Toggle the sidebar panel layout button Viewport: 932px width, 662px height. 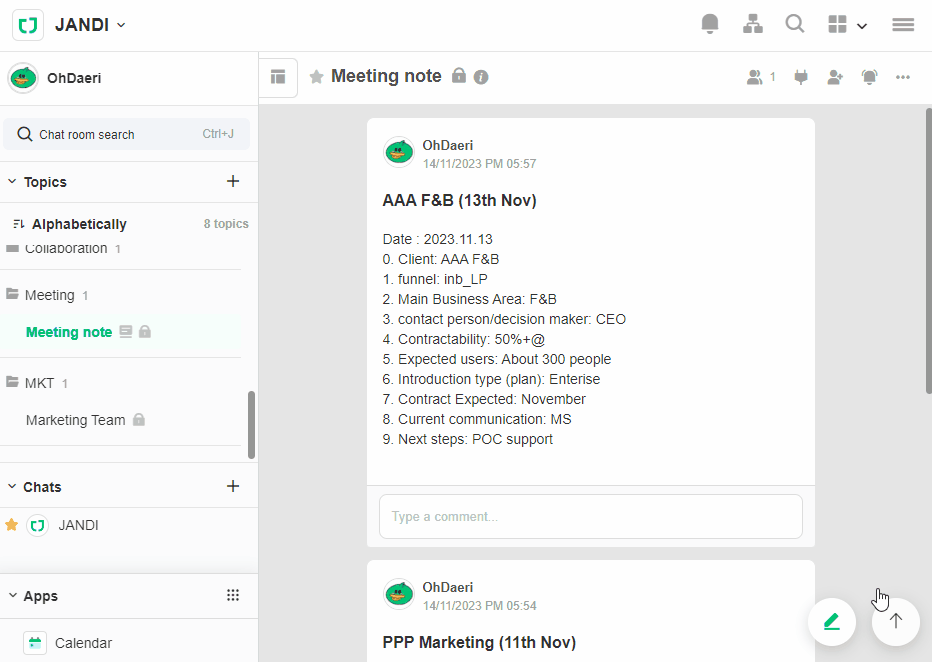[x=278, y=77]
